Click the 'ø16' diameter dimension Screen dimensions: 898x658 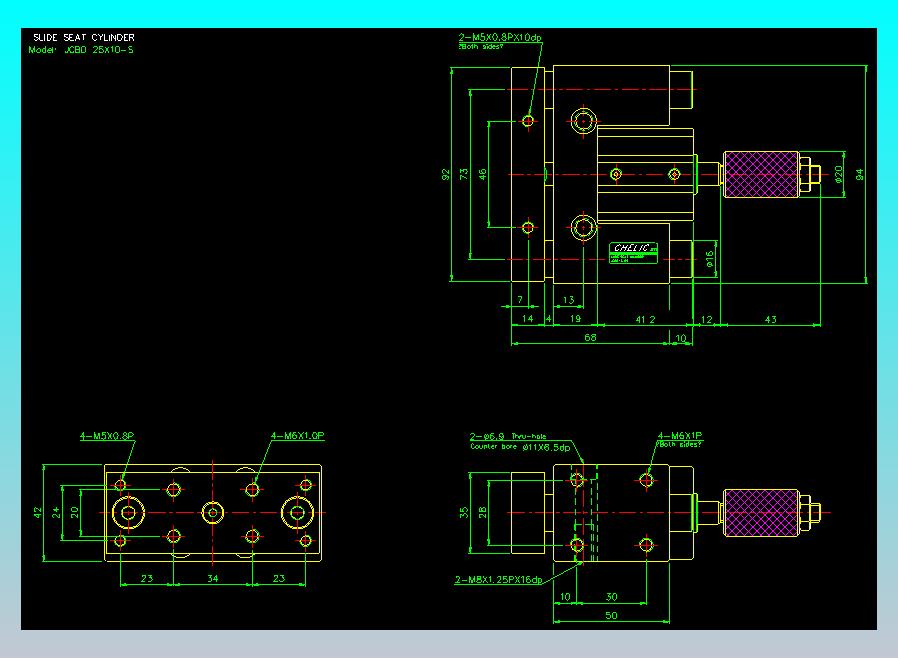tap(710, 259)
